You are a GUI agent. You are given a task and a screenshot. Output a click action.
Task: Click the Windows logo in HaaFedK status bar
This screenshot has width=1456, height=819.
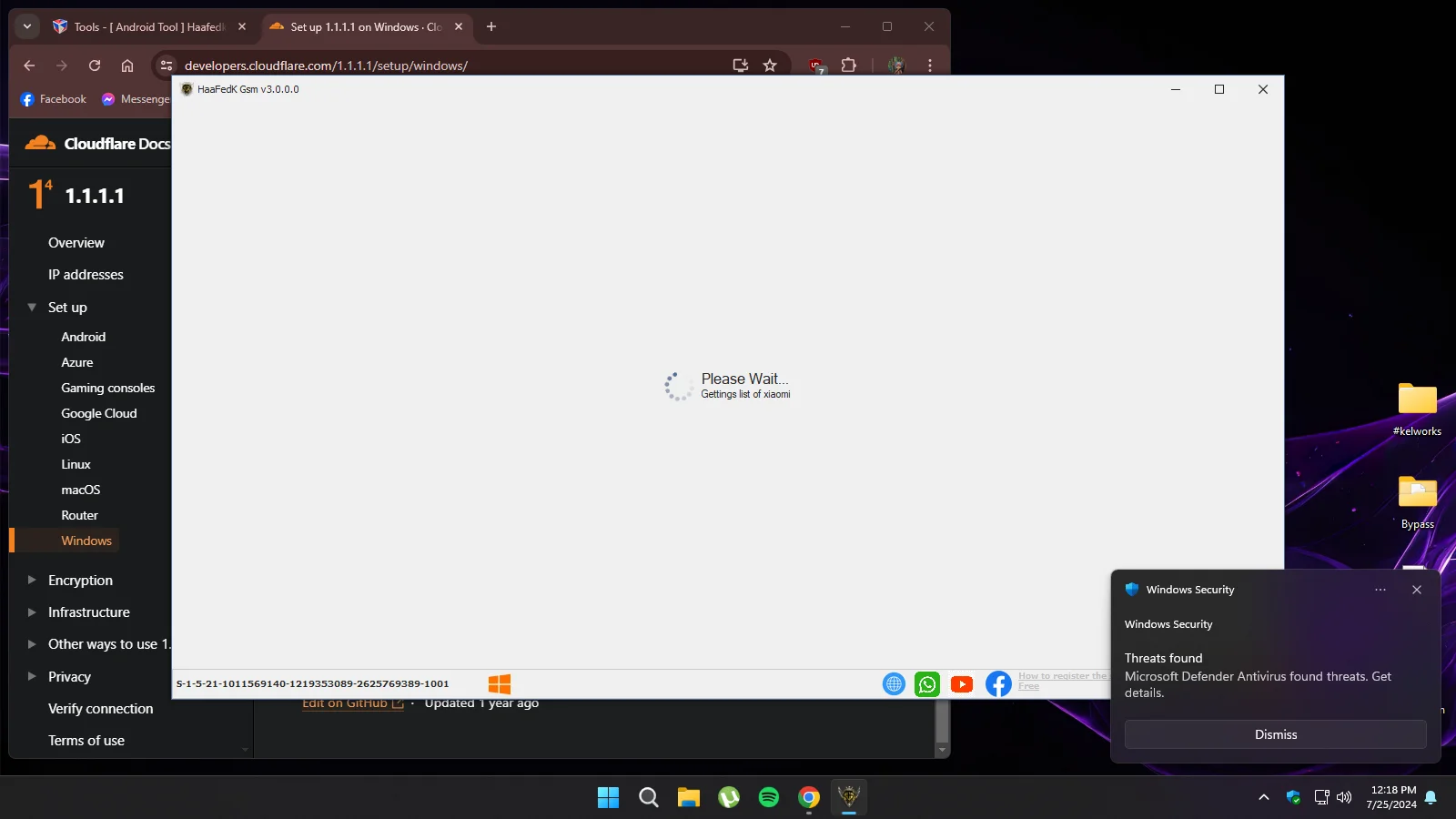pos(500,684)
